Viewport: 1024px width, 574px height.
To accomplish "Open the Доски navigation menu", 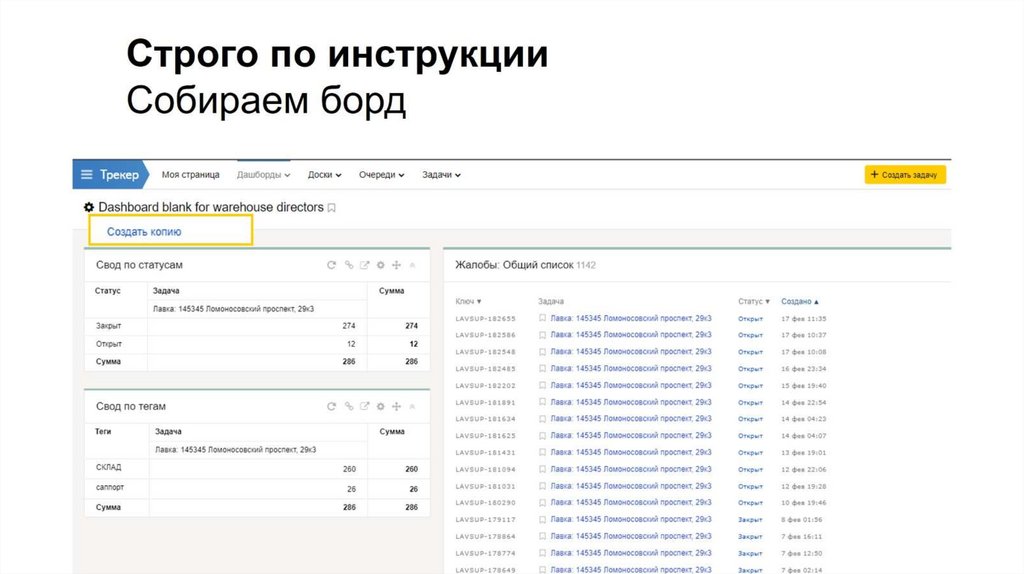I will (324, 174).
